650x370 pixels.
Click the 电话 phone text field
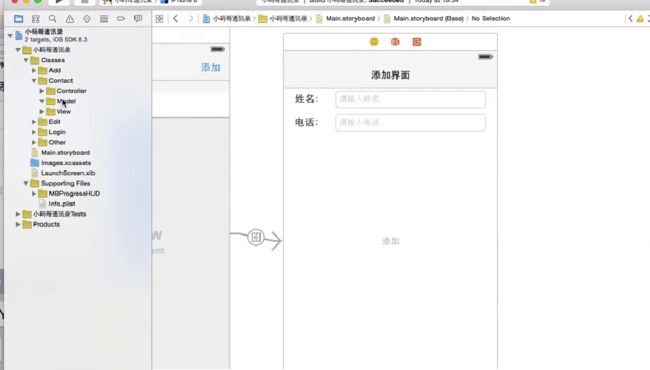410,123
